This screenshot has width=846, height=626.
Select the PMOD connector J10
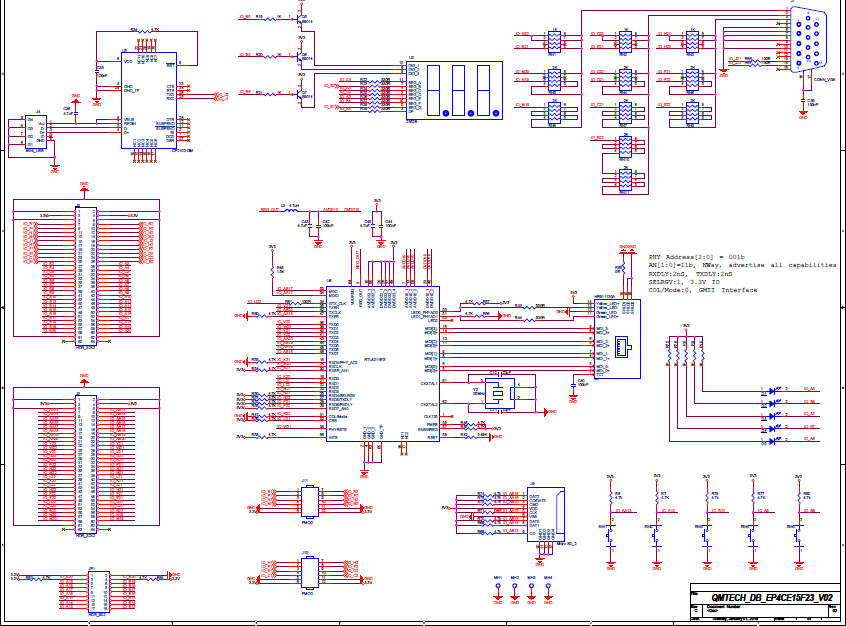310,573
